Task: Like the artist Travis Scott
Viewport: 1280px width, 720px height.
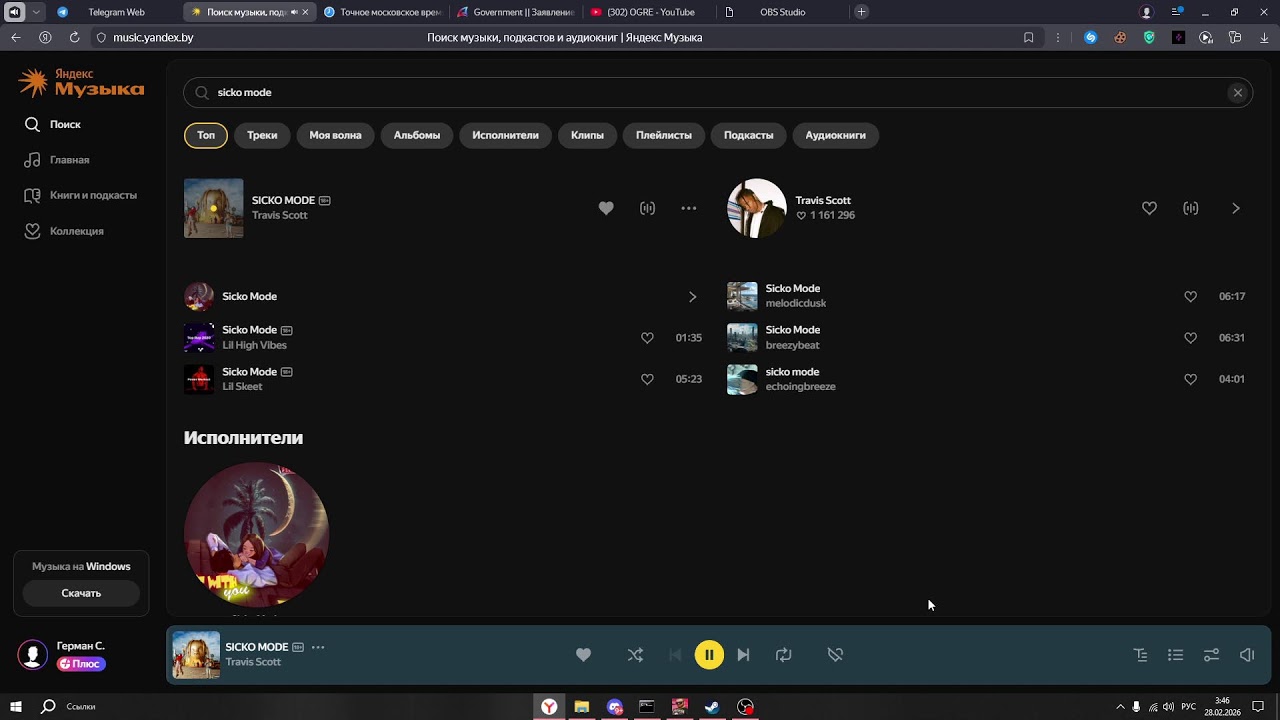Action: pyautogui.click(x=1149, y=208)
